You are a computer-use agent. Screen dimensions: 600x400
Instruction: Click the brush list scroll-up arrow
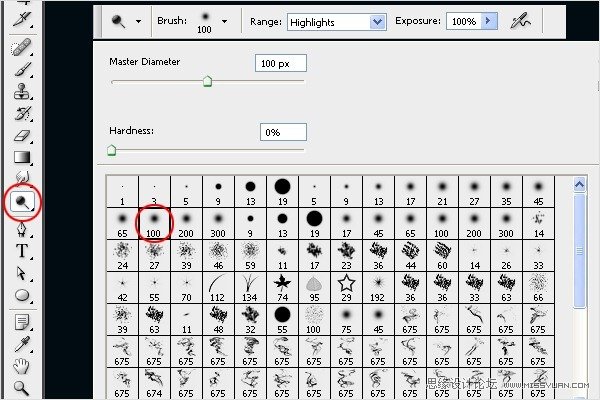pos(579,185)
